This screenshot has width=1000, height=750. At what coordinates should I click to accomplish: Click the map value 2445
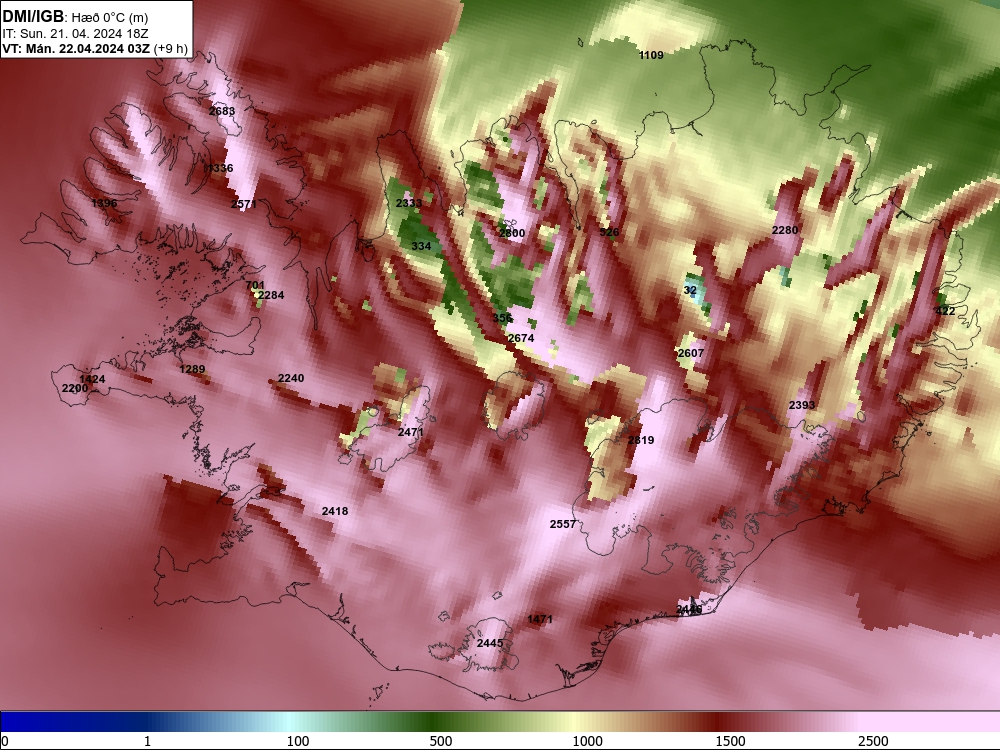(490, 643)
